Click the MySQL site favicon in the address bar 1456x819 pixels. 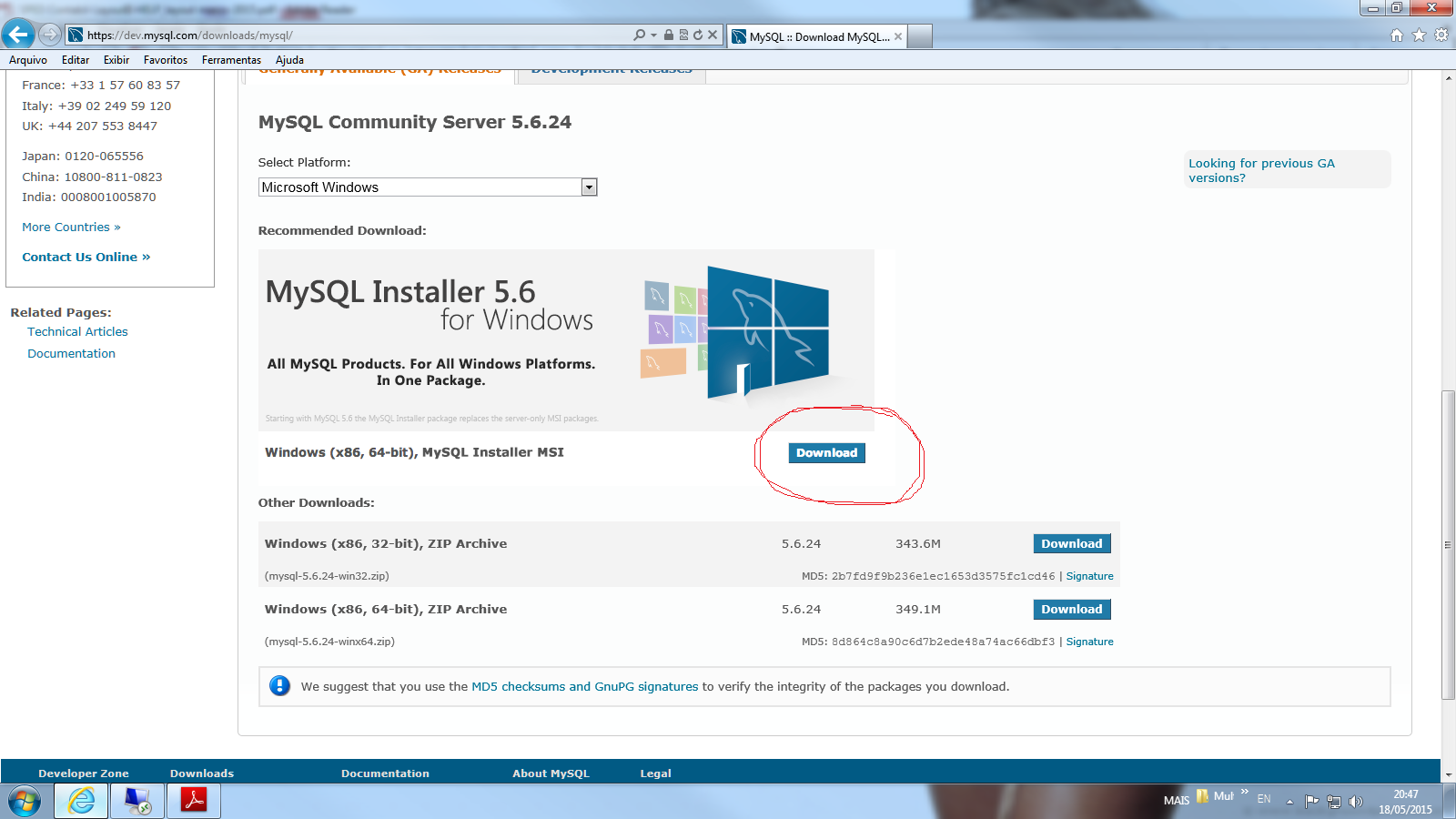click(x=76, y=35)
